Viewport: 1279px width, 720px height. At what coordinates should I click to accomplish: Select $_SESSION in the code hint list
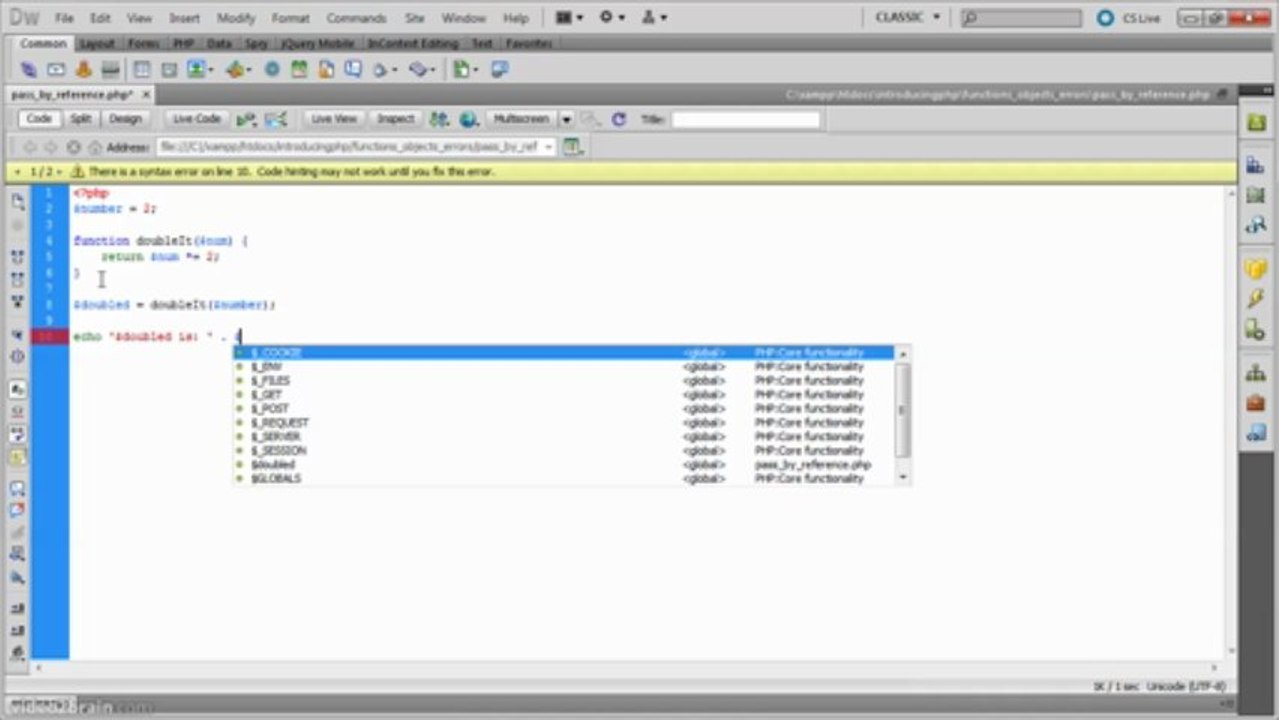pyautogui.click(x=564, y=451)
